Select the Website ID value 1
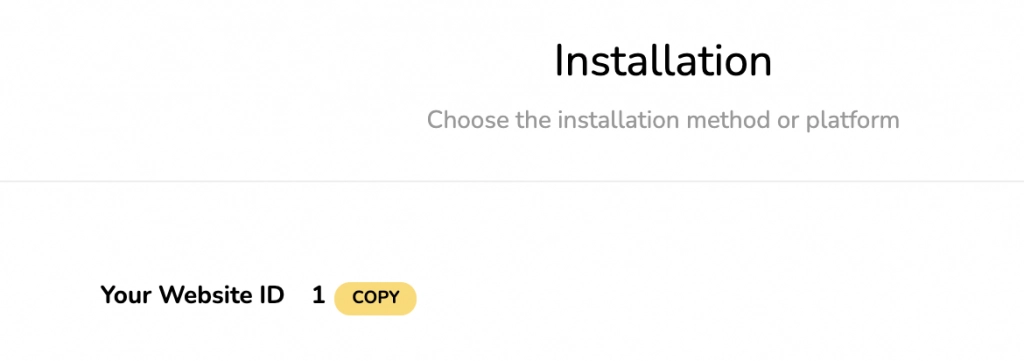 point(318,296)
